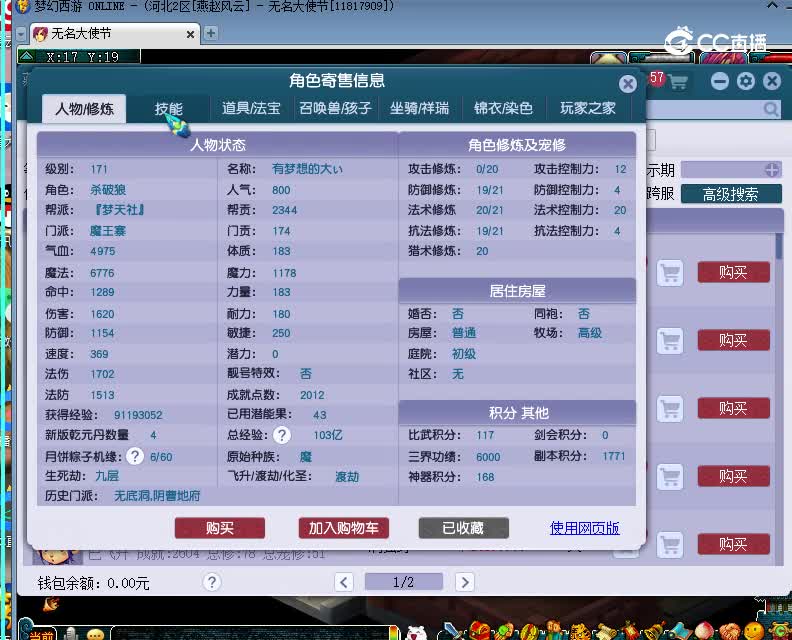Switch to the 坐骑/祥瑞 tab

tap(419, 108)
